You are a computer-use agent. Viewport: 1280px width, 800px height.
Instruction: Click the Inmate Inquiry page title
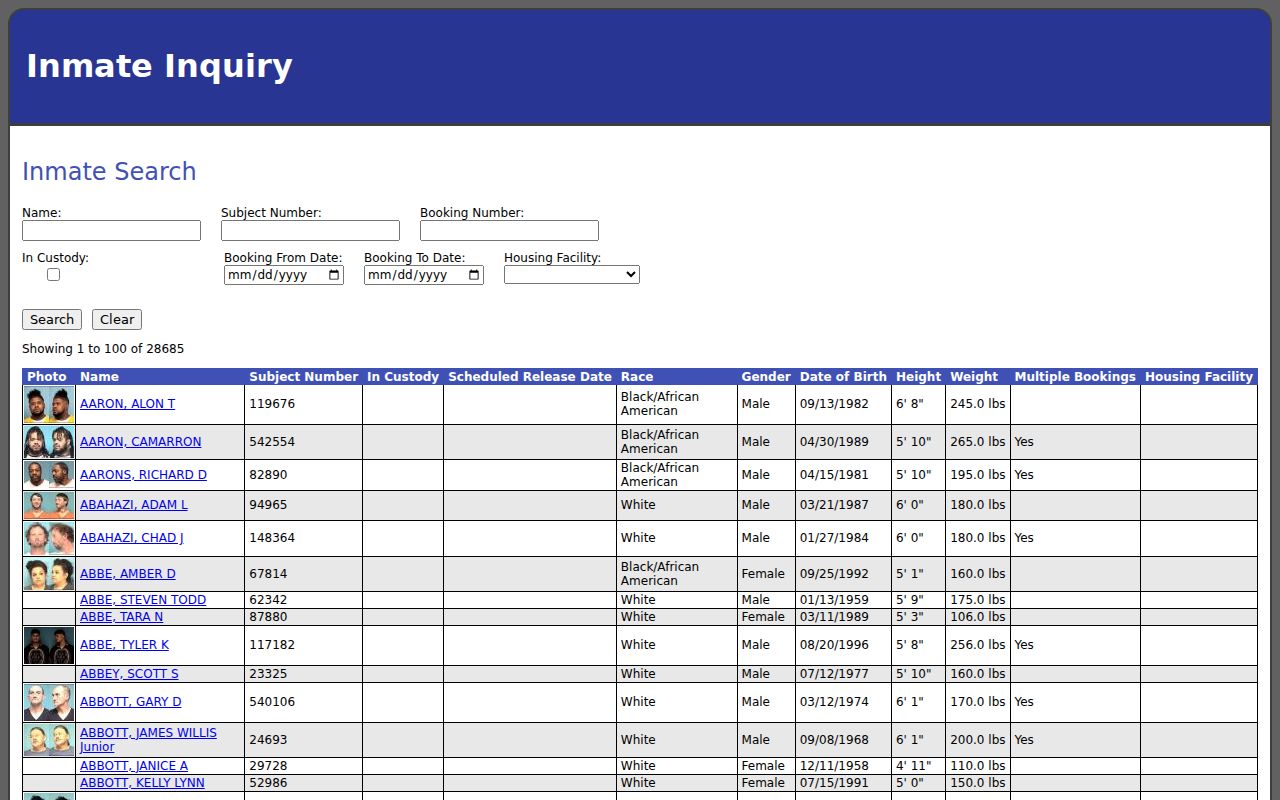click(159, 66)
